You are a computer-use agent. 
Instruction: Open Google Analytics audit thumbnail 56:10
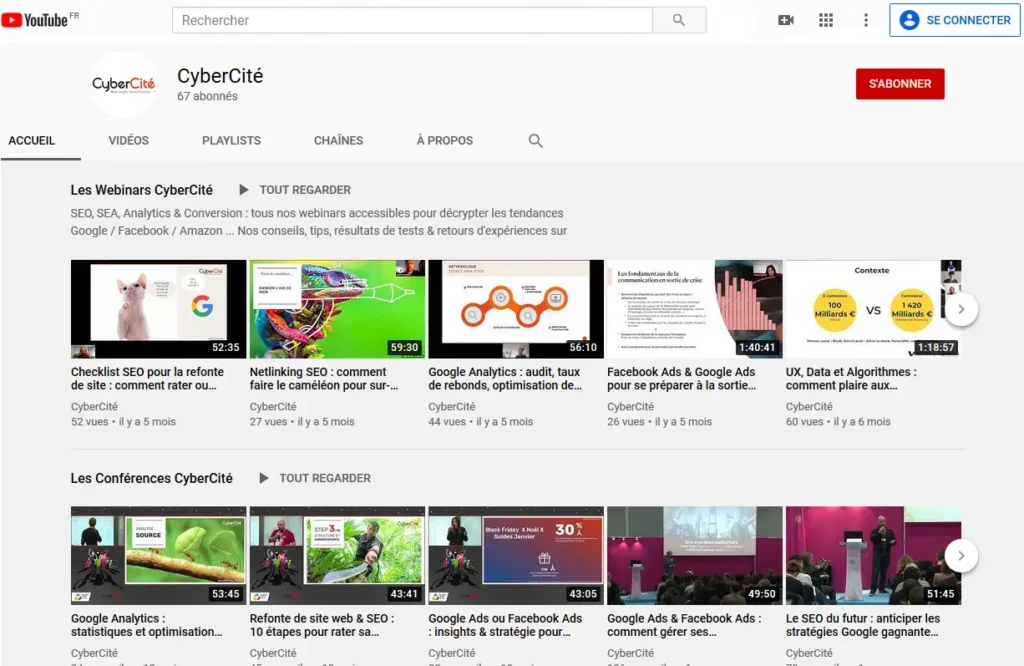[516, 309]
